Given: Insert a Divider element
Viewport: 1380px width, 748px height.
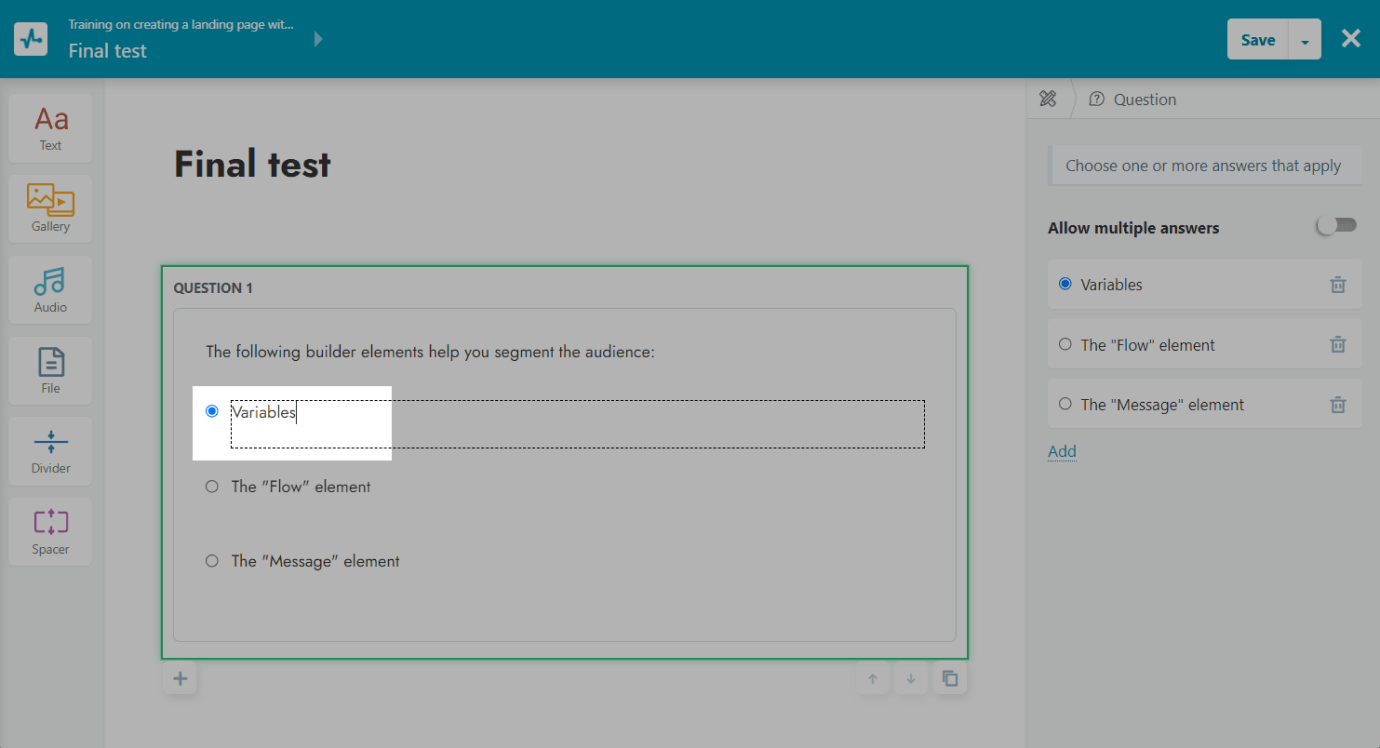Looking at the screenshot, I should click(50, 451).
